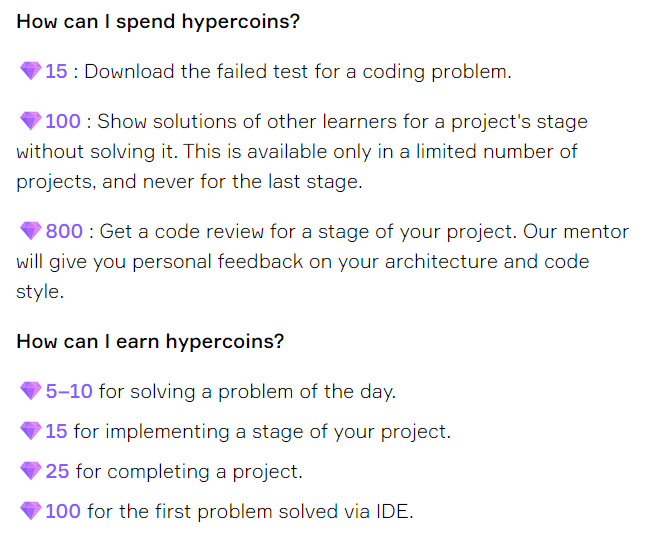Click the purple 100 amount in spend section
Screen dimensions: 653x533
(63, 121)
